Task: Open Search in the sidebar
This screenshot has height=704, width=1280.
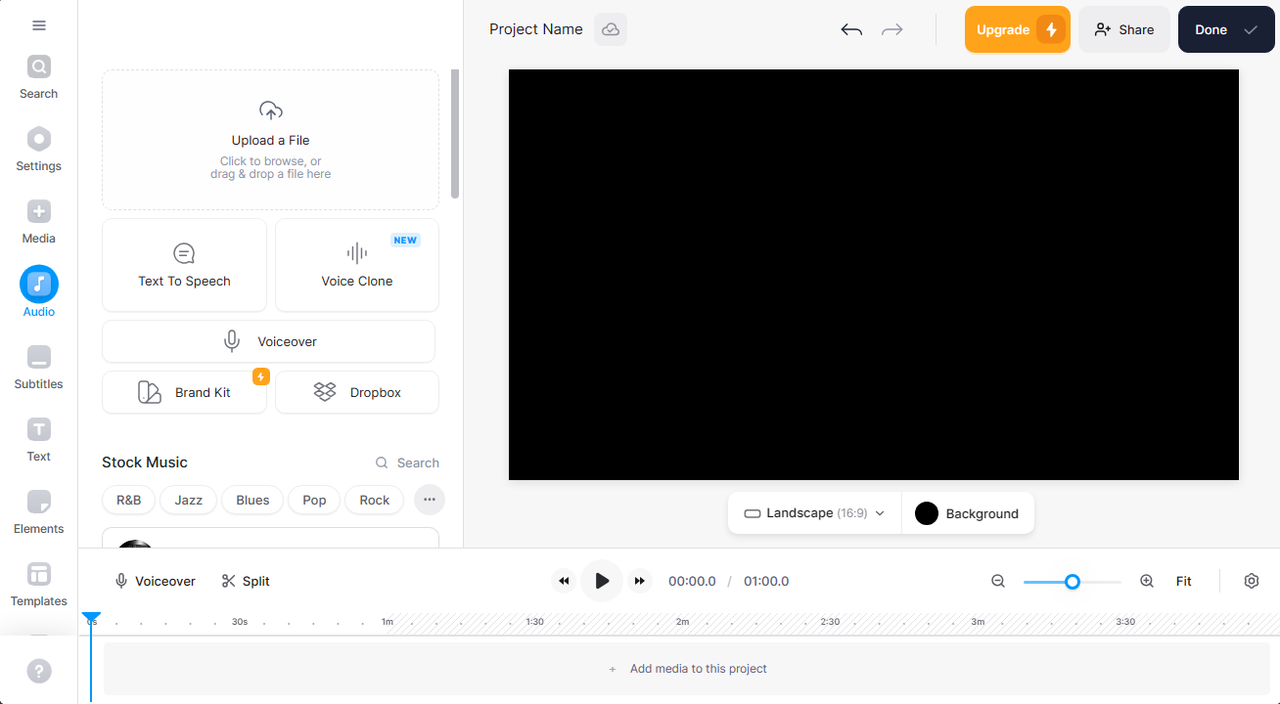Action: tap(38, 78)
